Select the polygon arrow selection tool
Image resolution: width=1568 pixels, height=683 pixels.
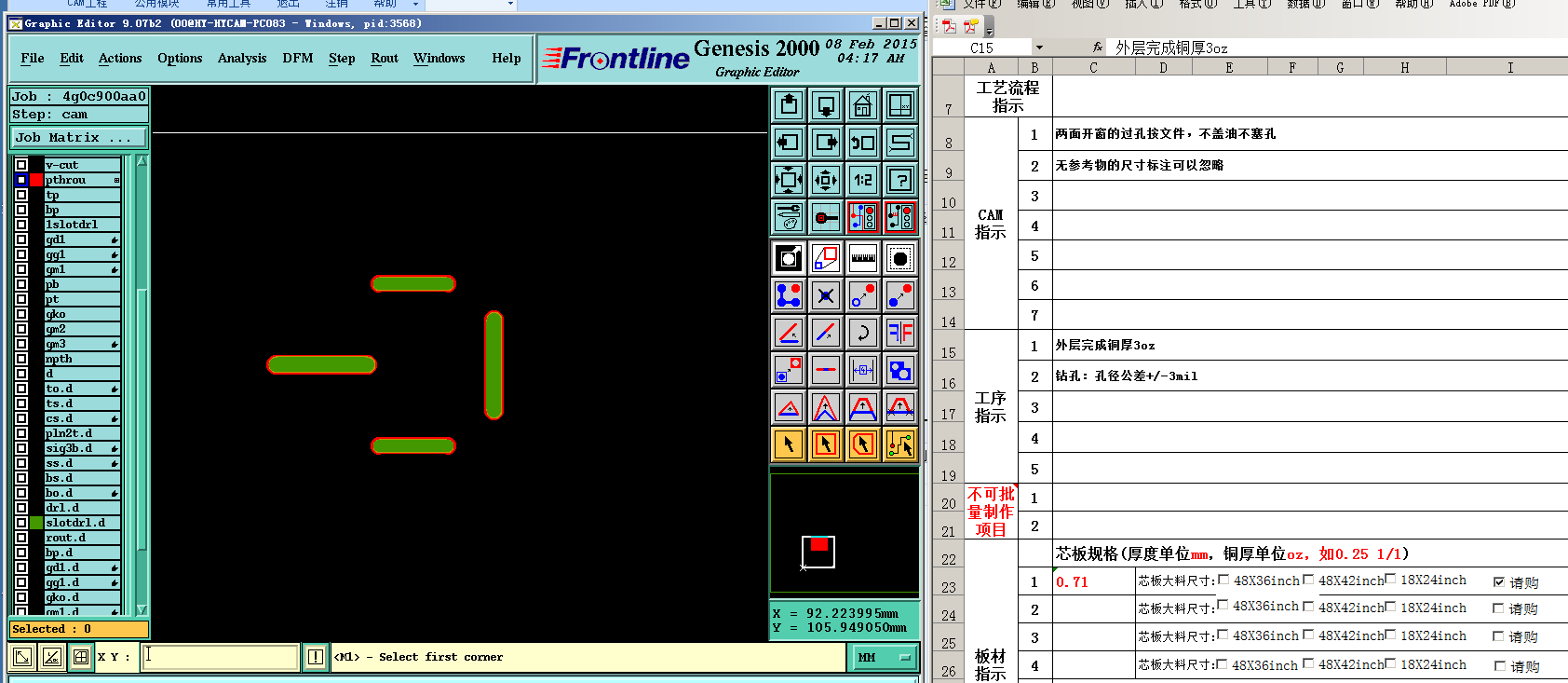[863, 444]
